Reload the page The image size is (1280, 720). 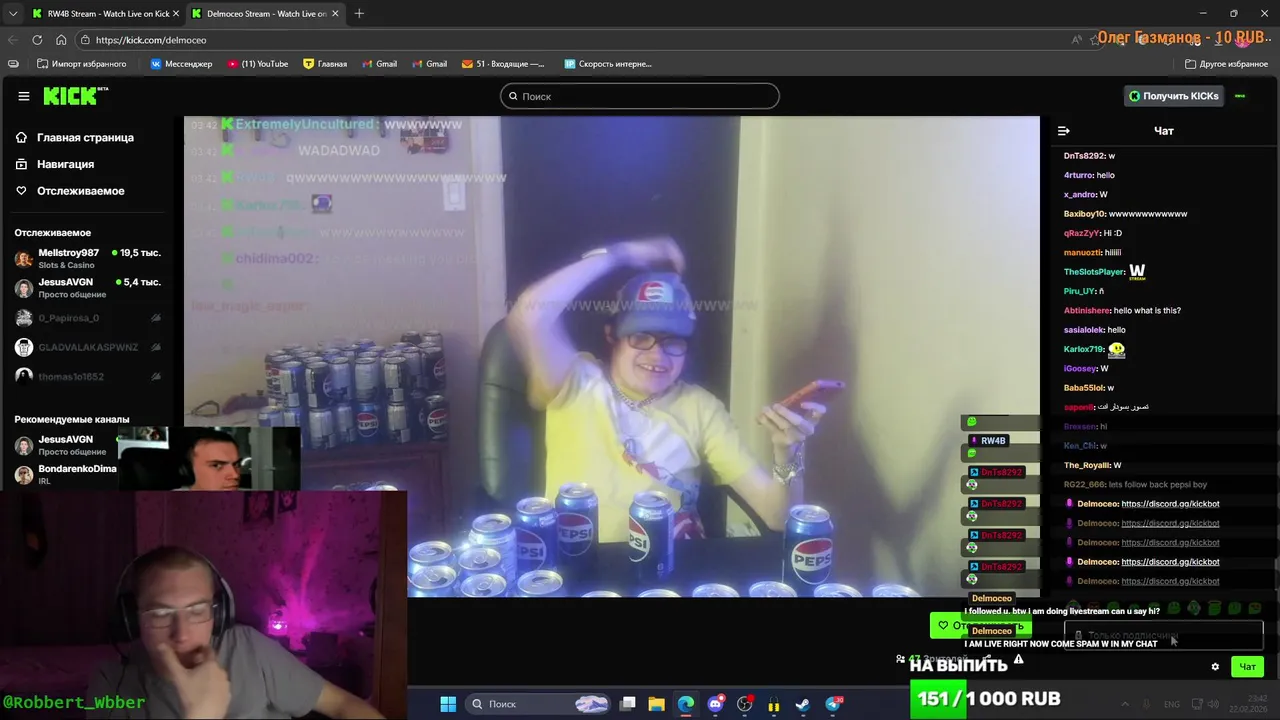click(37, 40)
